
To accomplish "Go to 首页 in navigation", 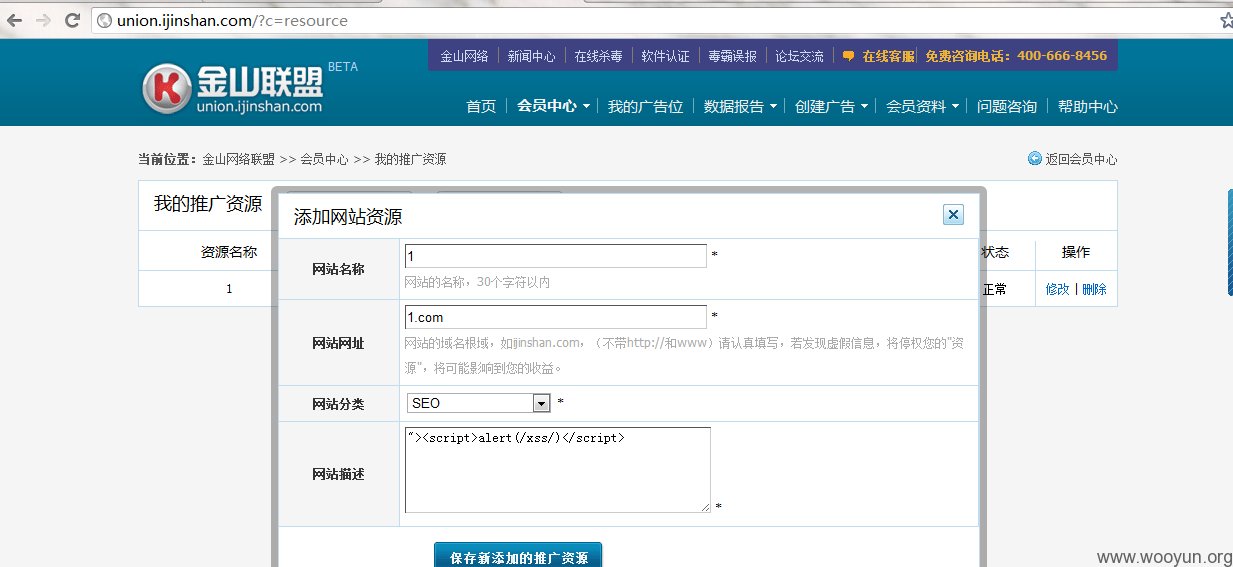I will coord(481,106).
